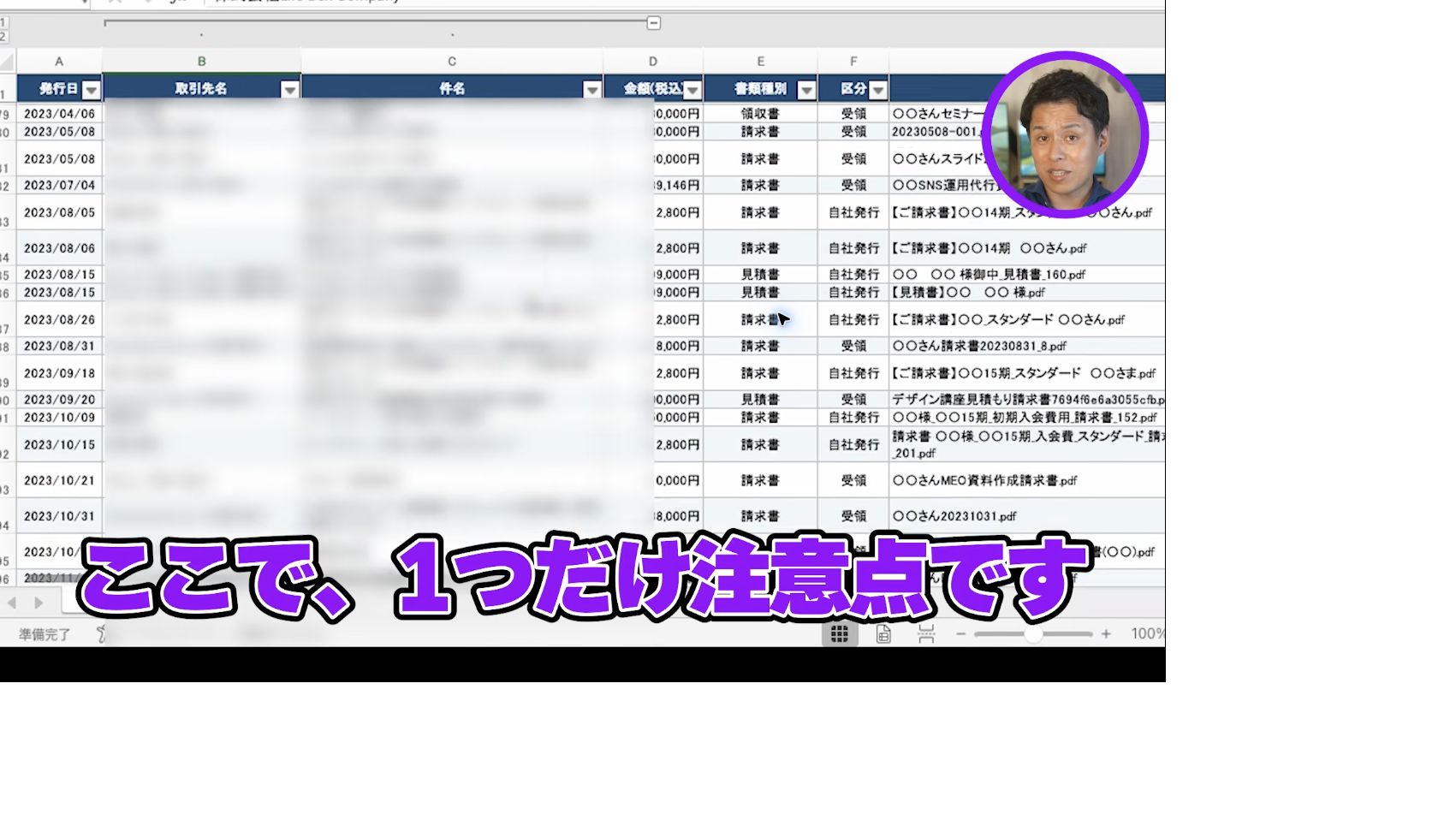Click the zoom in plus icon
The width and height of the screenshot is (1456, 820).
tap(1106, 633)
